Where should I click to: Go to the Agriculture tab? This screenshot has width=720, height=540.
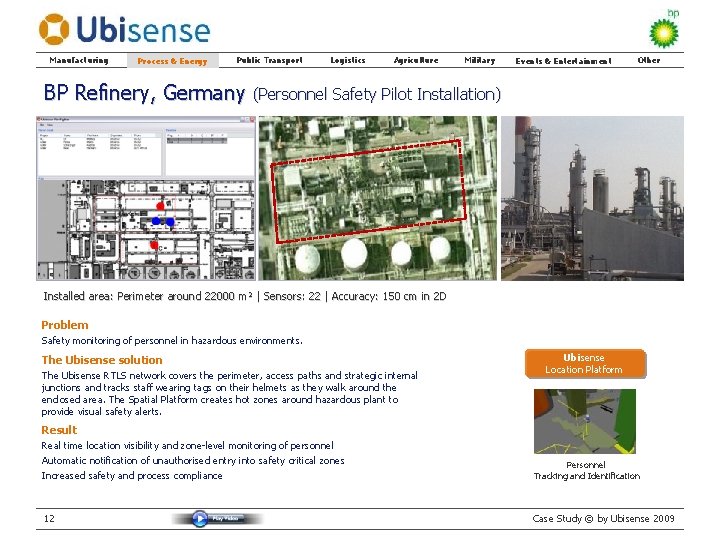coord(416,60)
